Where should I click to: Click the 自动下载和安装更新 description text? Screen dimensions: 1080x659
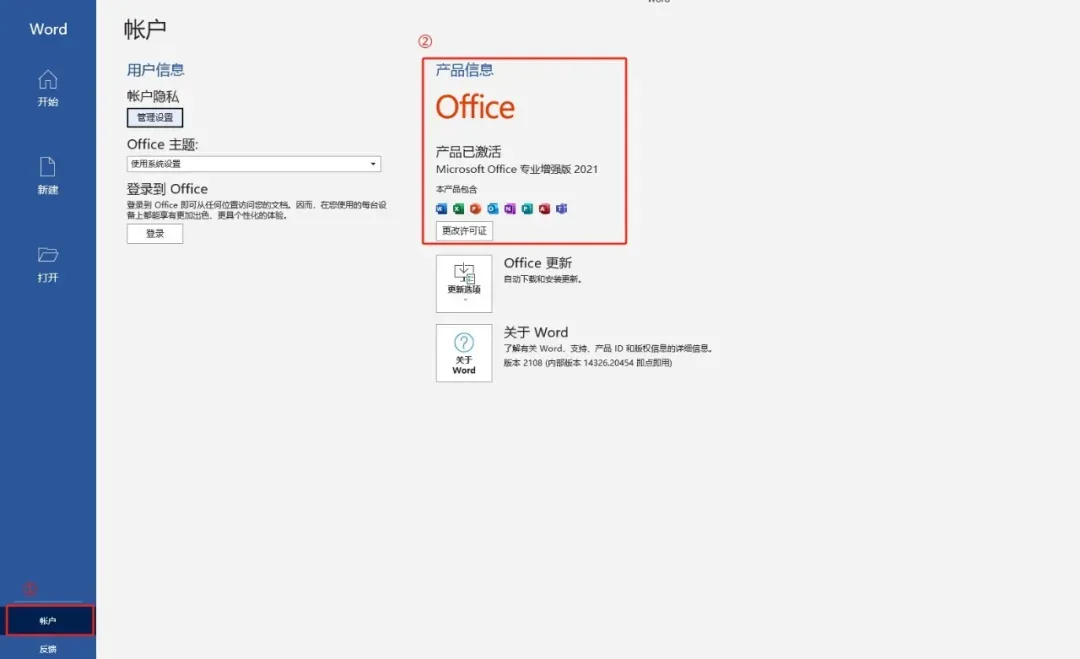(x=543, y=279)
